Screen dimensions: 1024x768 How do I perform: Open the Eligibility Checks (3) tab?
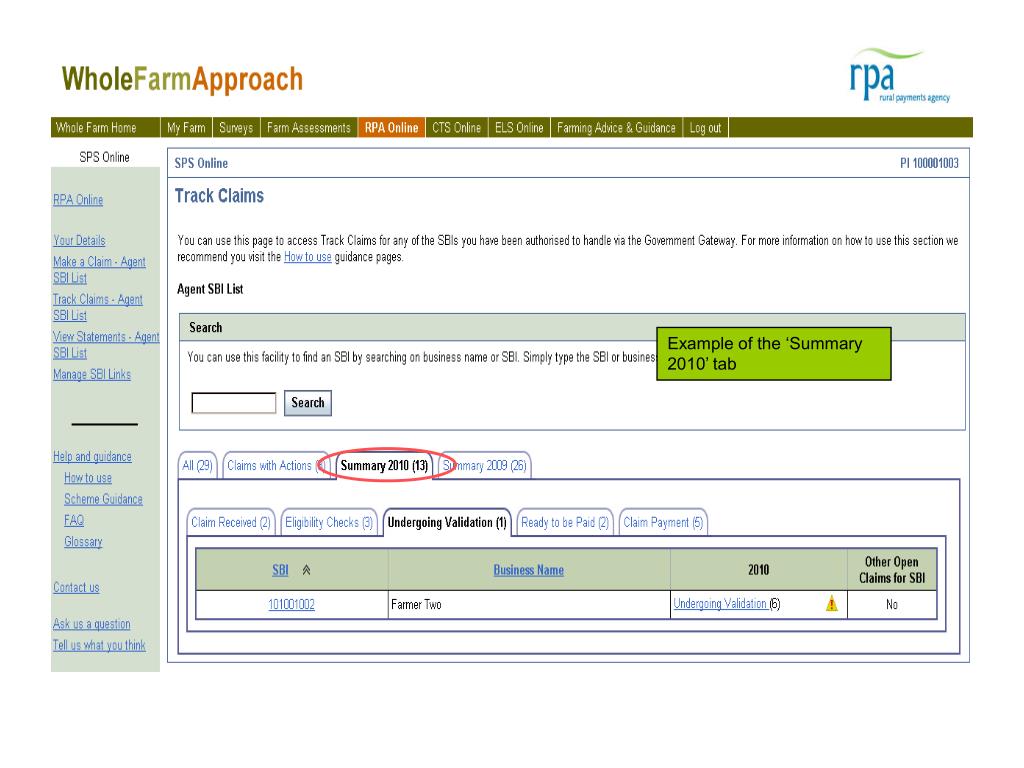pos(328,522)
